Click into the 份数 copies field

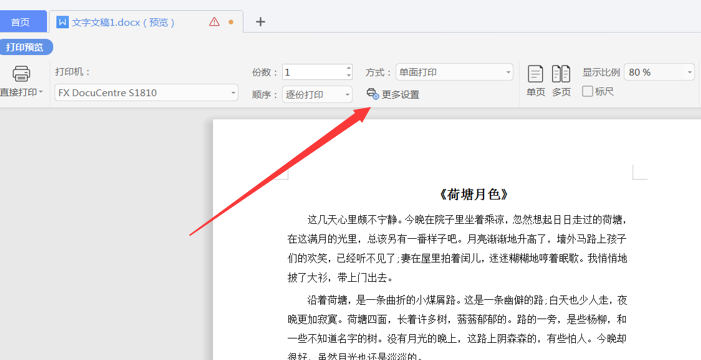[x=314, y=72]
